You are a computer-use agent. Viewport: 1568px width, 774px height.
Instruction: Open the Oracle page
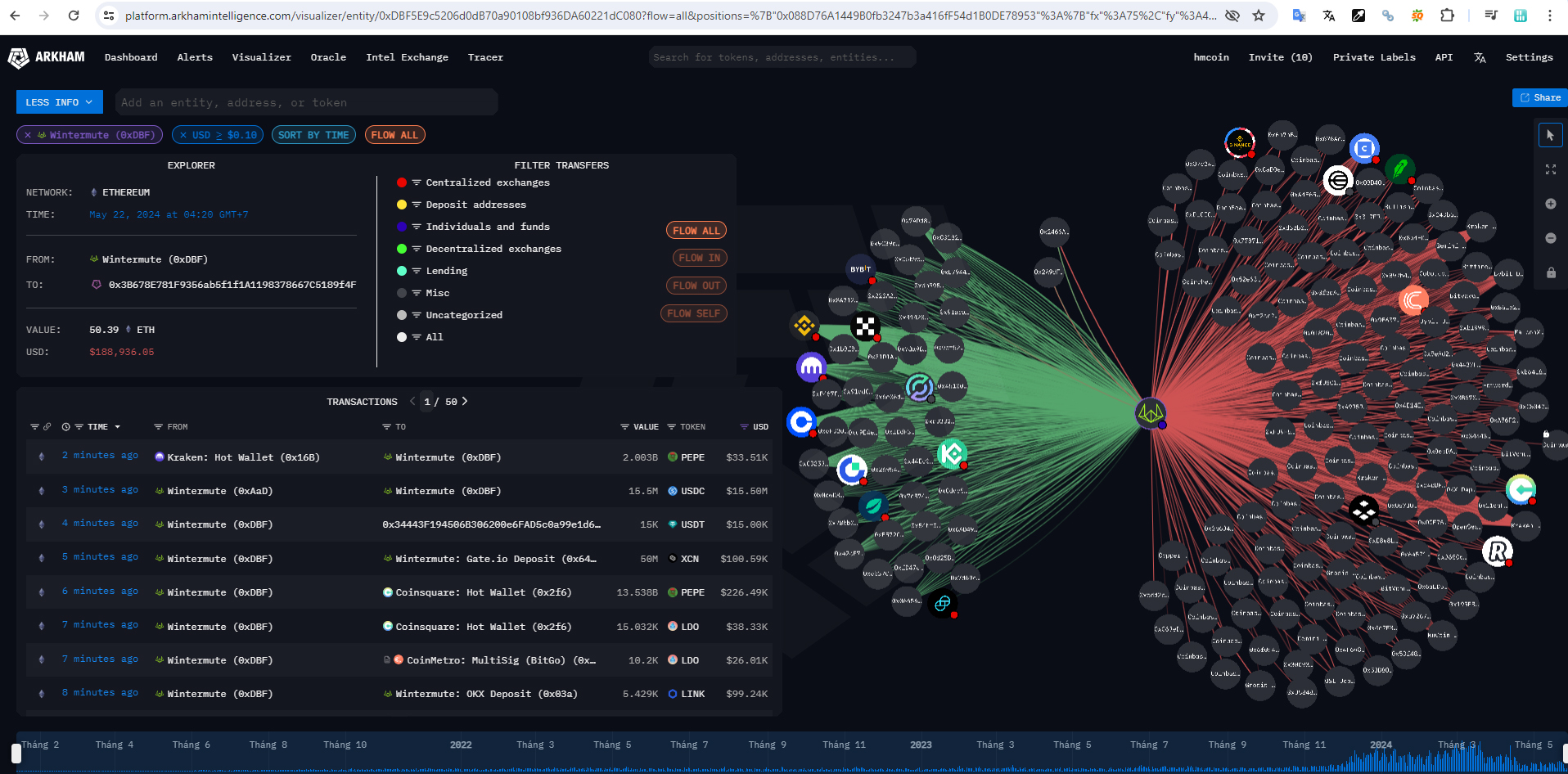point(328,57)
